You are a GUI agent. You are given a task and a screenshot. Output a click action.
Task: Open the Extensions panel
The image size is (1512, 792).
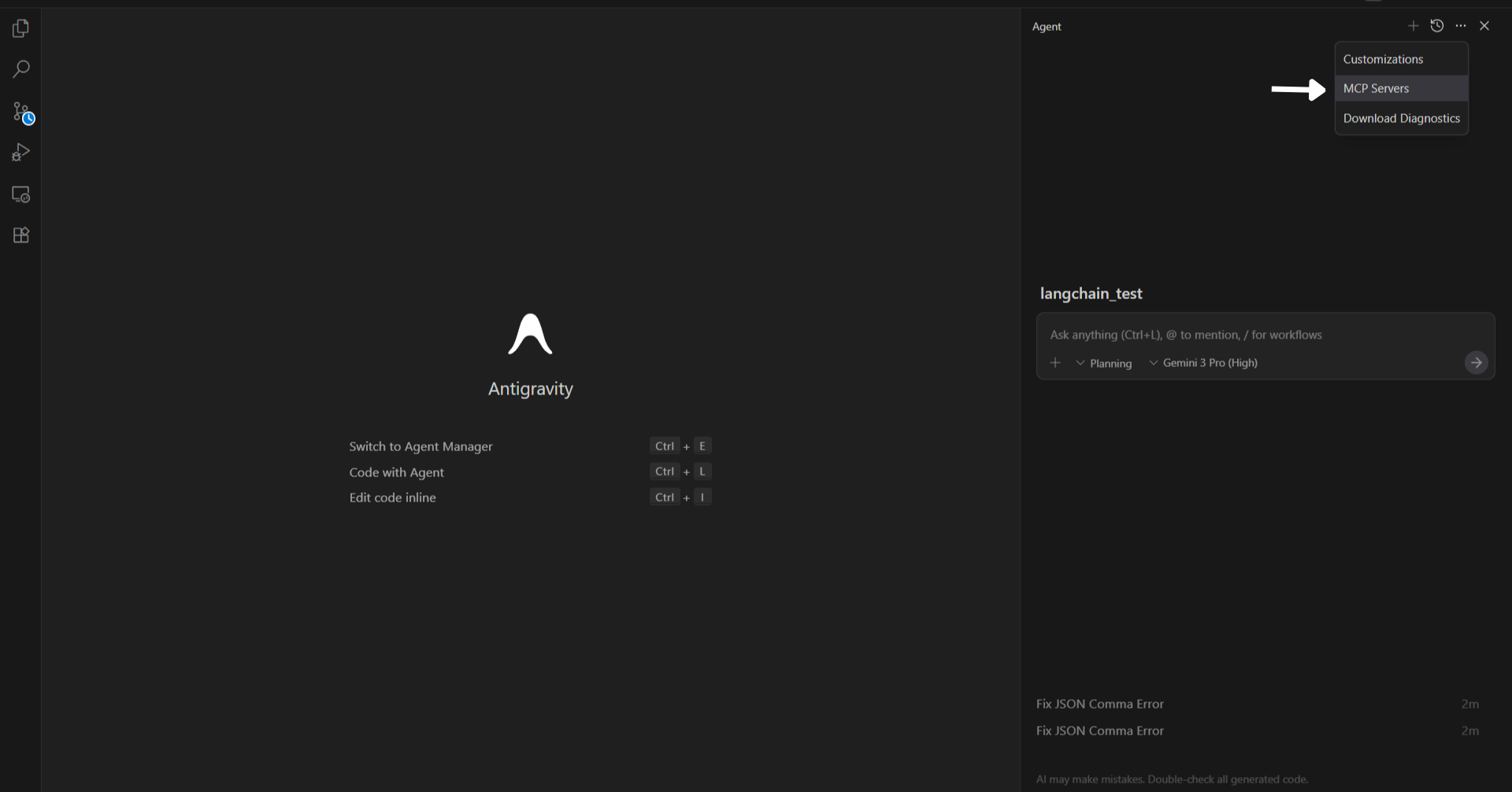(20, 235)
